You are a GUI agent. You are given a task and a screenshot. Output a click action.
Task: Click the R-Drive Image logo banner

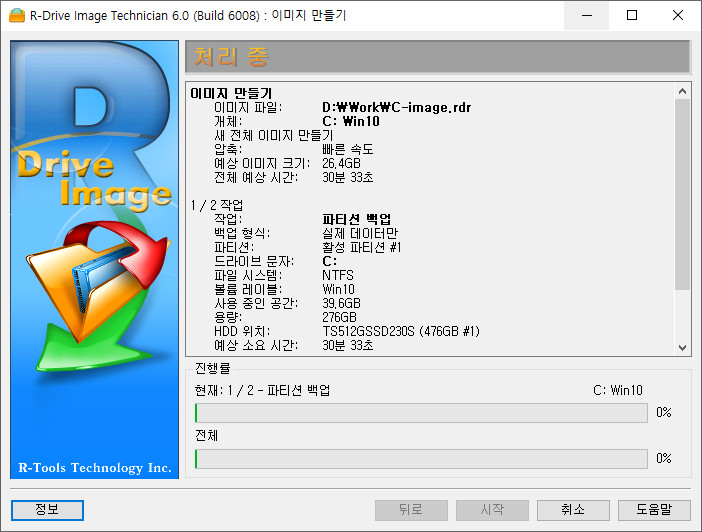(94, 260)
